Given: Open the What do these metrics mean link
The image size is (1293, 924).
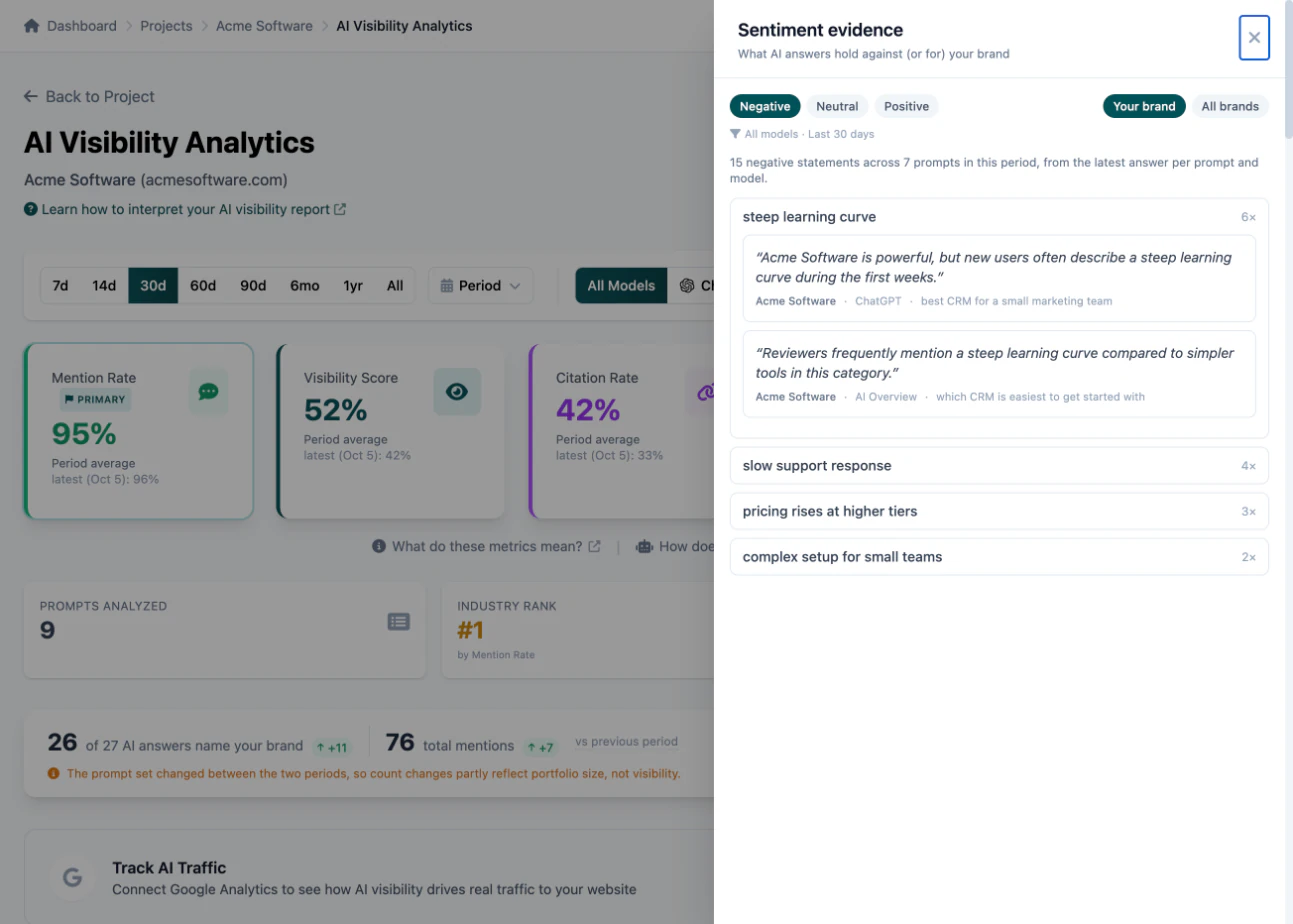Looking at the screenshot, I should point(487,547).
